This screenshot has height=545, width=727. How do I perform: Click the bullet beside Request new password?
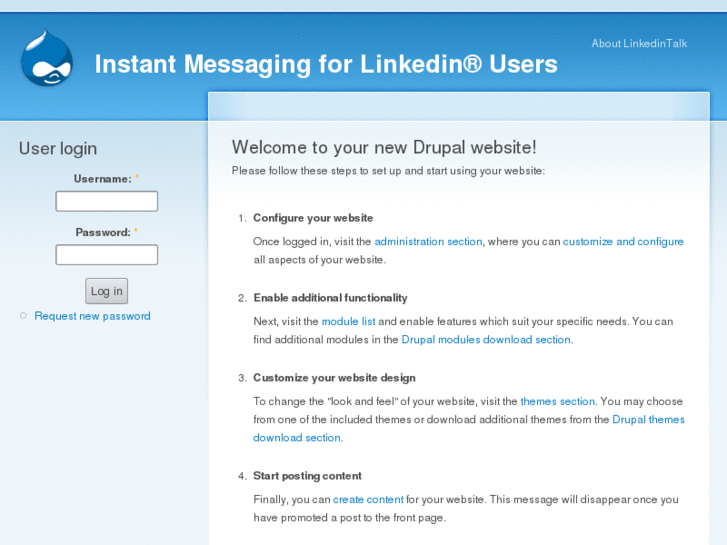[x=23, y=316]
